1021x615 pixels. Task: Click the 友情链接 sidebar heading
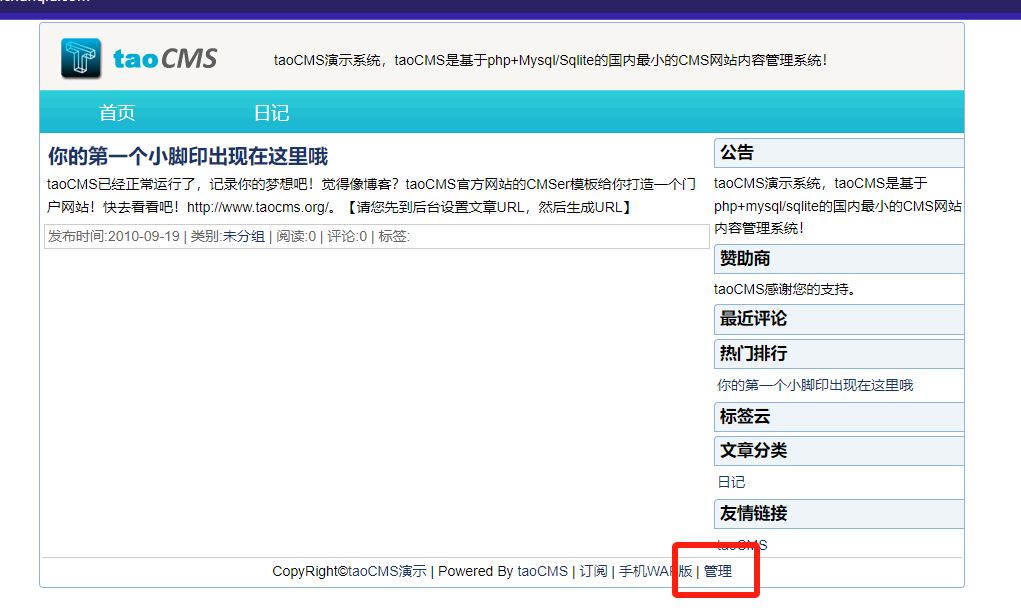pyautogui.click(x=753, y=514)
